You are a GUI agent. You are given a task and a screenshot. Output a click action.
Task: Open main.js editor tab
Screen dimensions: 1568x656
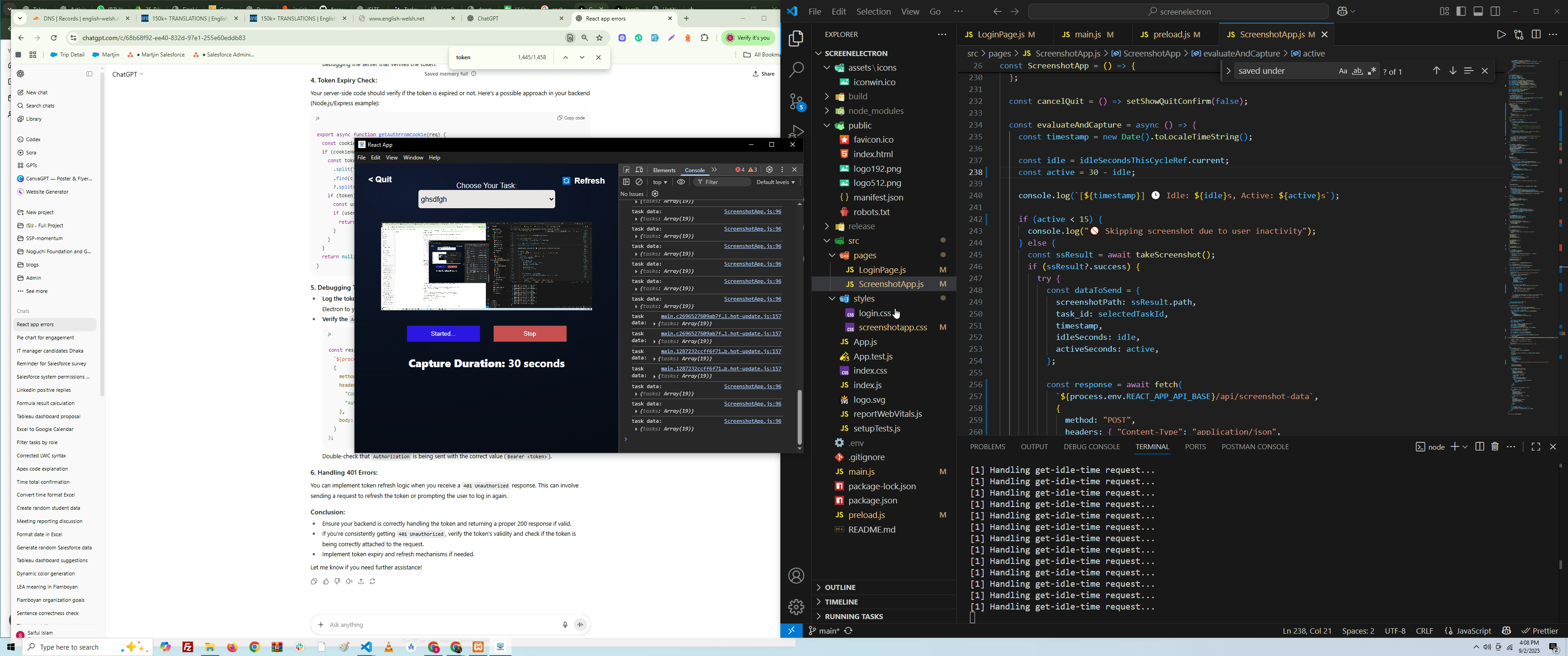(x=1089, y=35)
